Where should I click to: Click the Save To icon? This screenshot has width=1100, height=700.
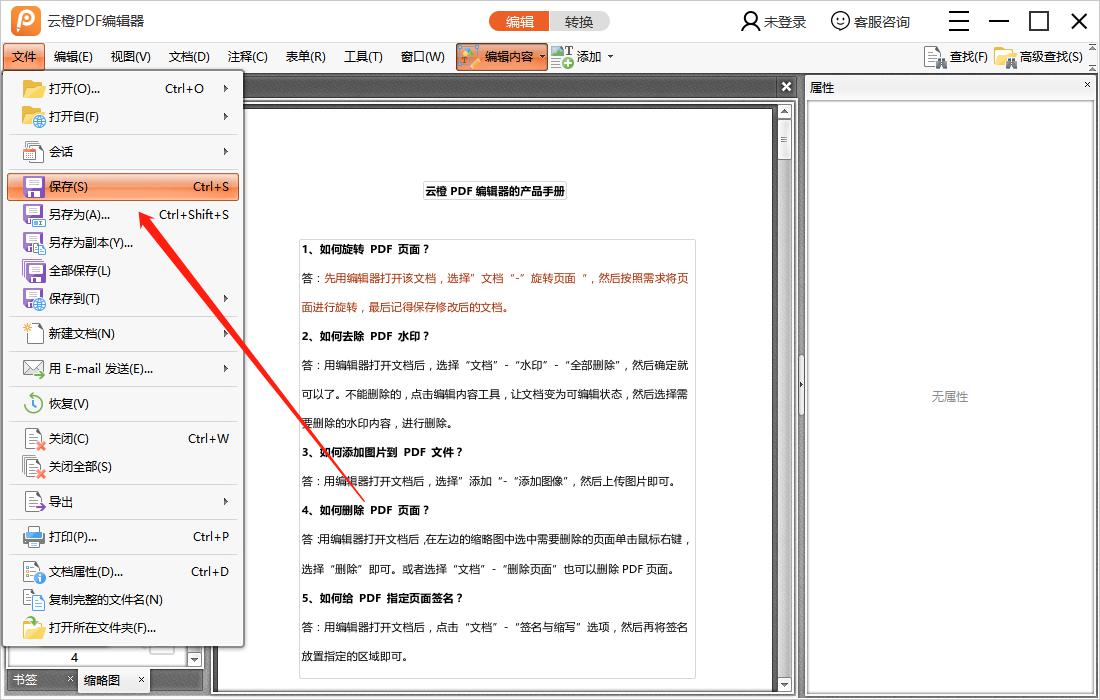click(33, 299)
